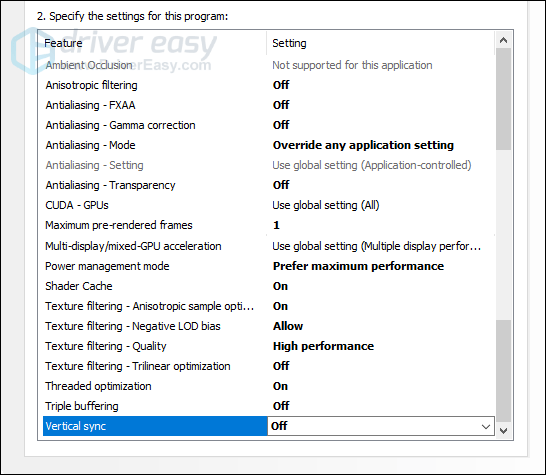Click Texture filtering - Negative LOD bias Allow
Image resolution: width=546 pixels, height=475 pixels.
coord(288,326)
